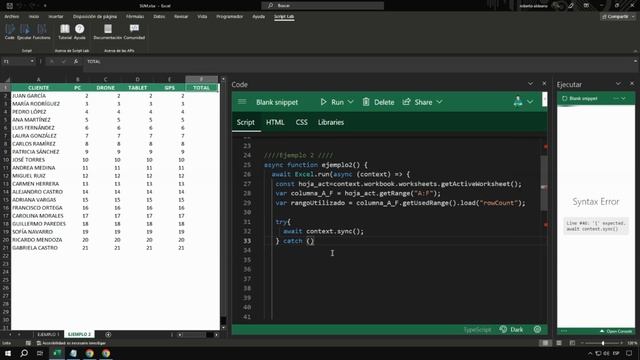The width and height of the screenshot is (640, 360).
Task: Open the Libraries tab
Action: [x=331, y=122]
